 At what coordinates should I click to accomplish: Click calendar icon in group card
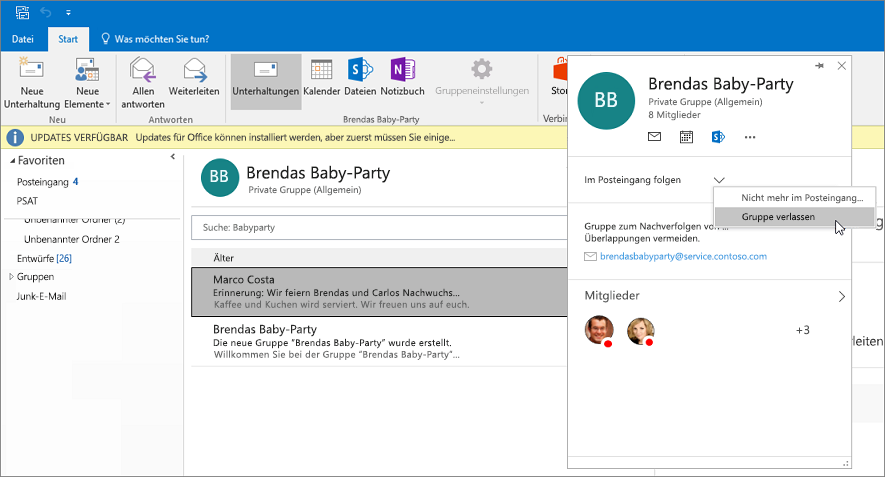click(686, 137)
